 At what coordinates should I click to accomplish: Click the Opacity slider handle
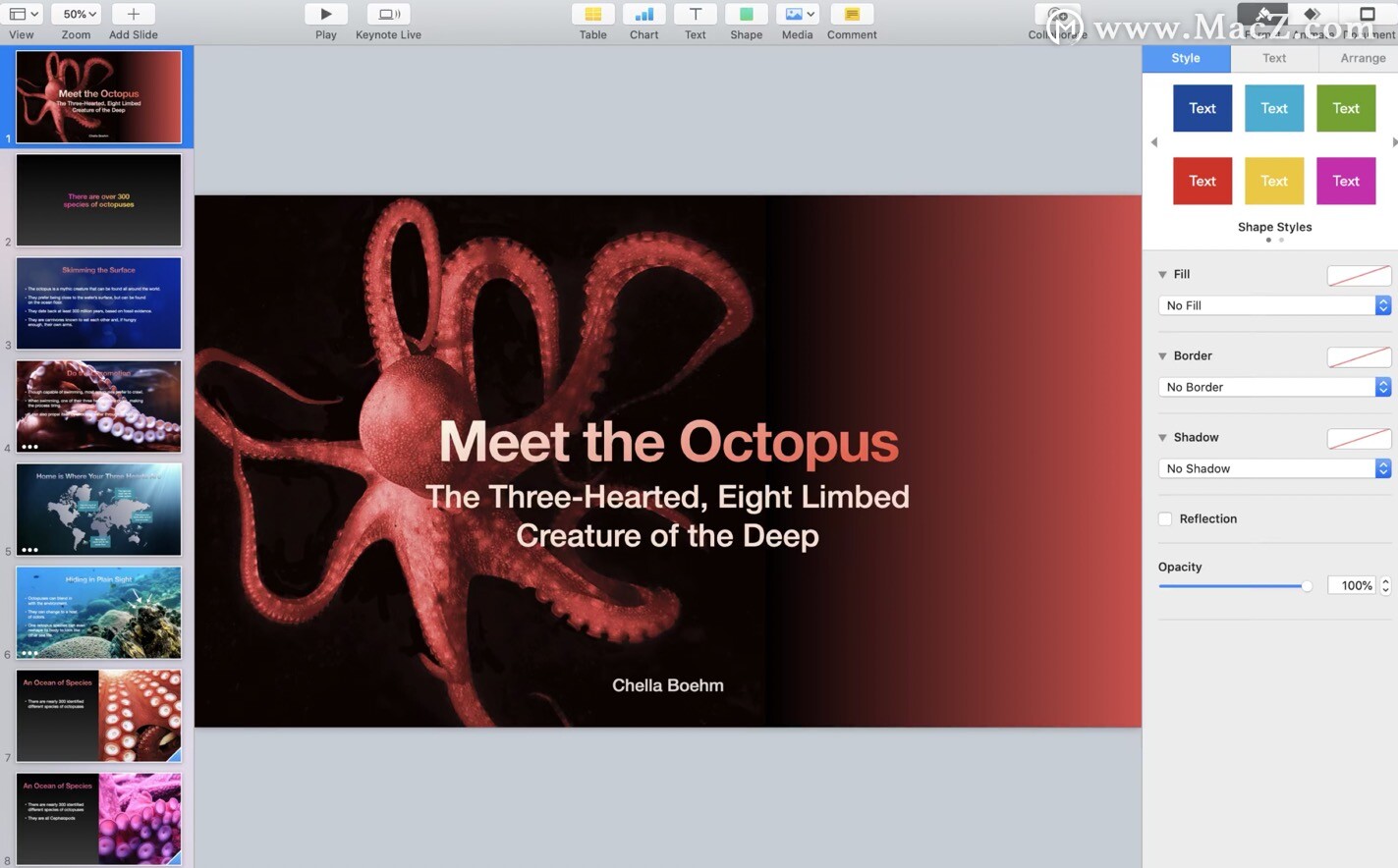1306,586
